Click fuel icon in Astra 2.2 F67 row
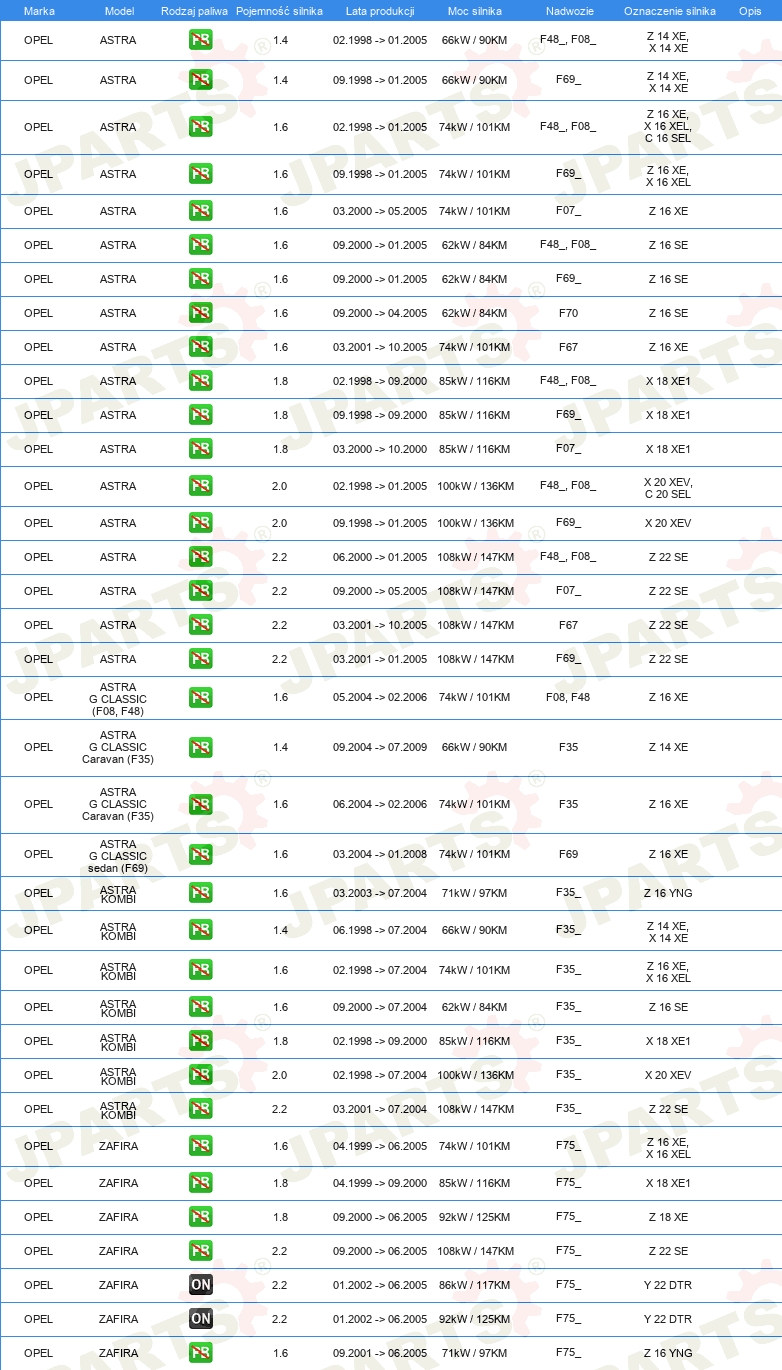Image resolution: width=782 pixels, height=1370 pixels. click(x=200, y=625)
